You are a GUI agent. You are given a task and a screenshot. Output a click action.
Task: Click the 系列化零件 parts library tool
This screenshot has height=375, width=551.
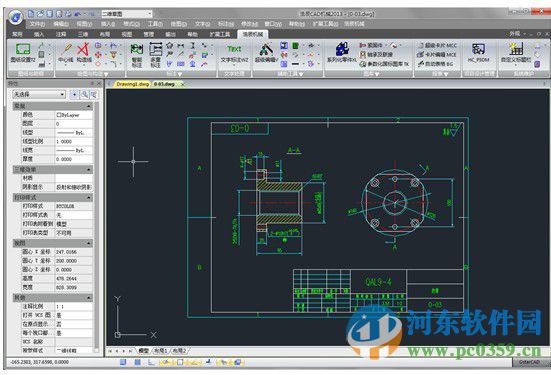click(x=342, y=53)
